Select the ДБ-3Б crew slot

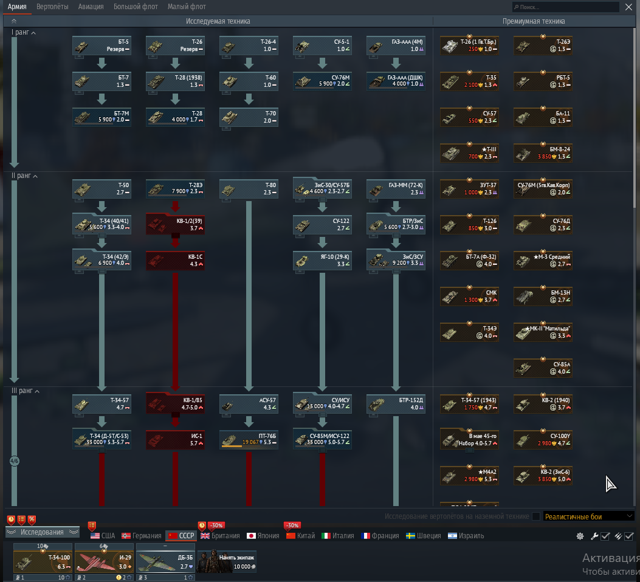click(165, 562)
